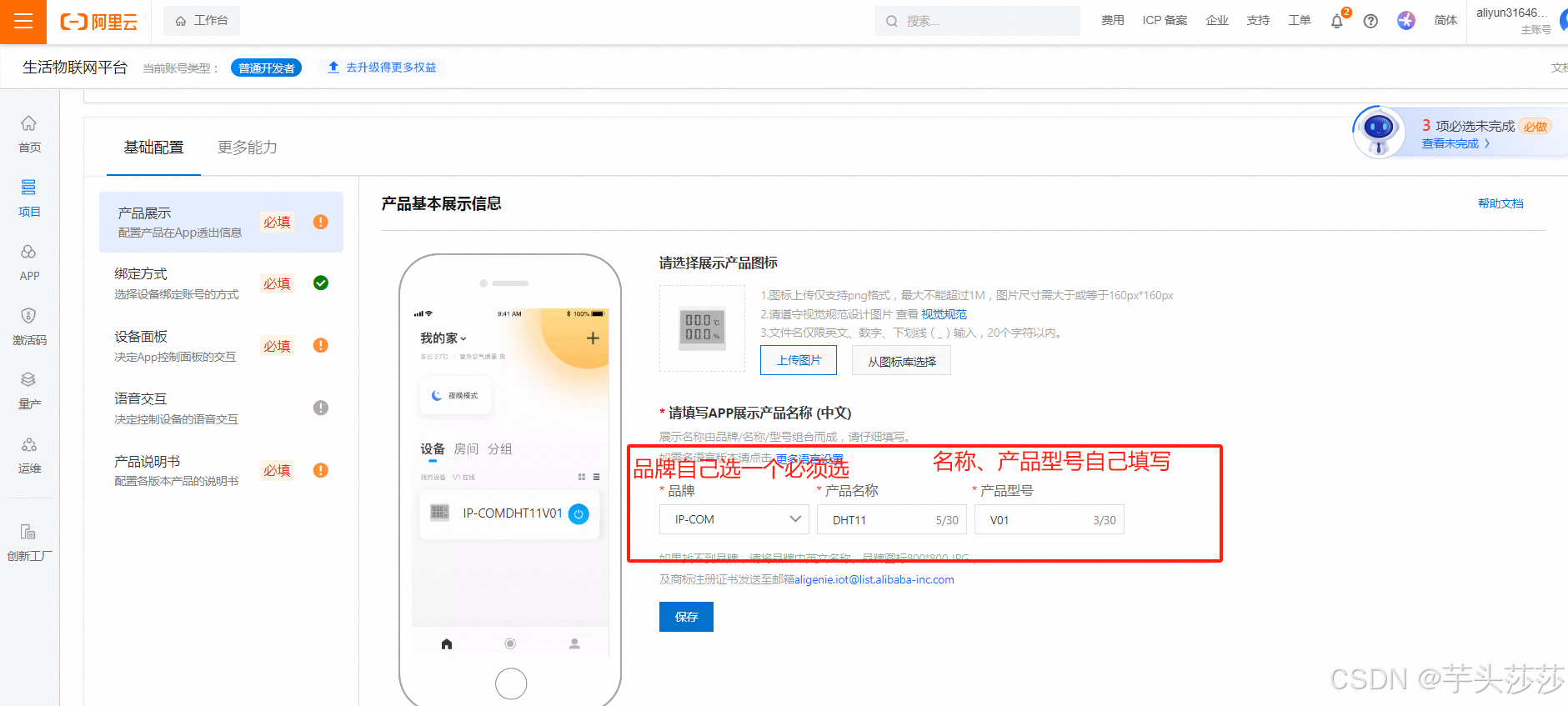Click aligenie.iot email link
The height and width of the screenshot is (706, 1568).
(x=874, y=579)
